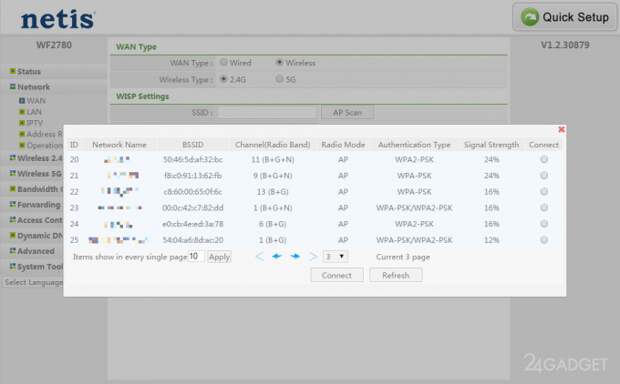Open the Operation Mode submenu item
Screen dimensions: 620x384
(x=41, y=146)
